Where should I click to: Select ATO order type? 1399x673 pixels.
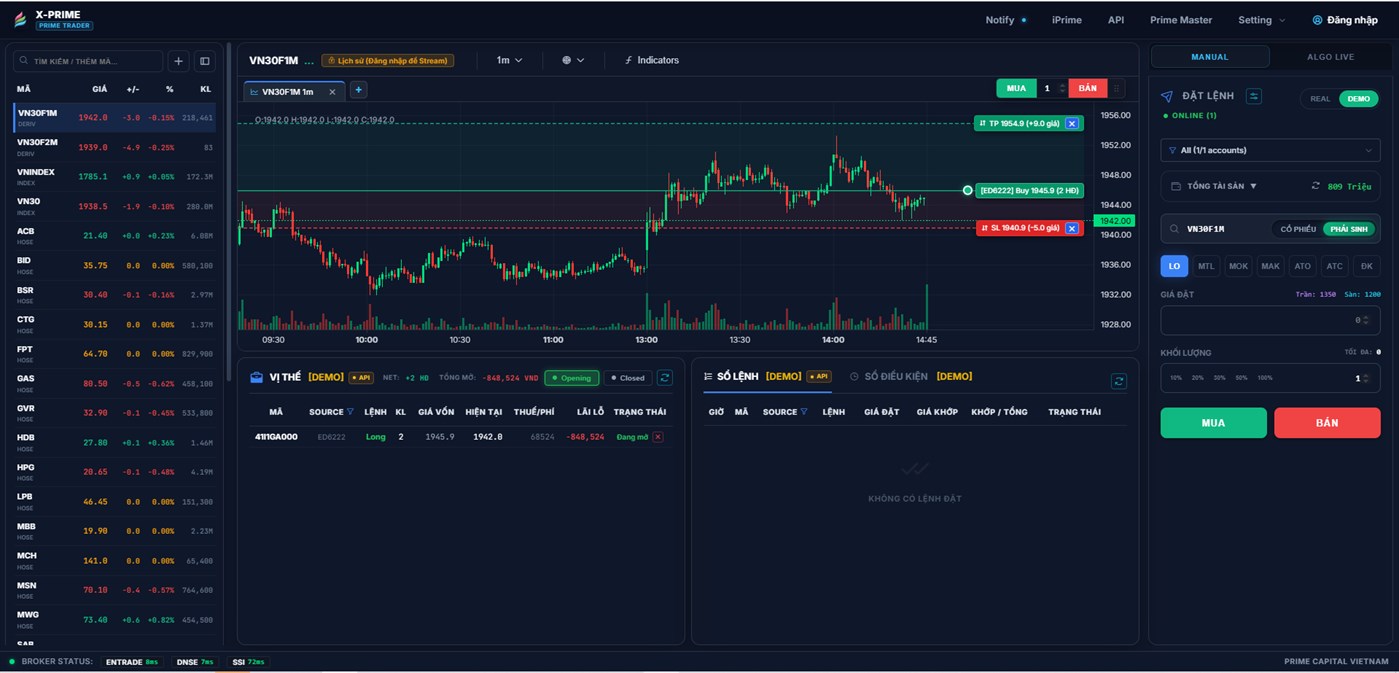(x=1302, y=266)
